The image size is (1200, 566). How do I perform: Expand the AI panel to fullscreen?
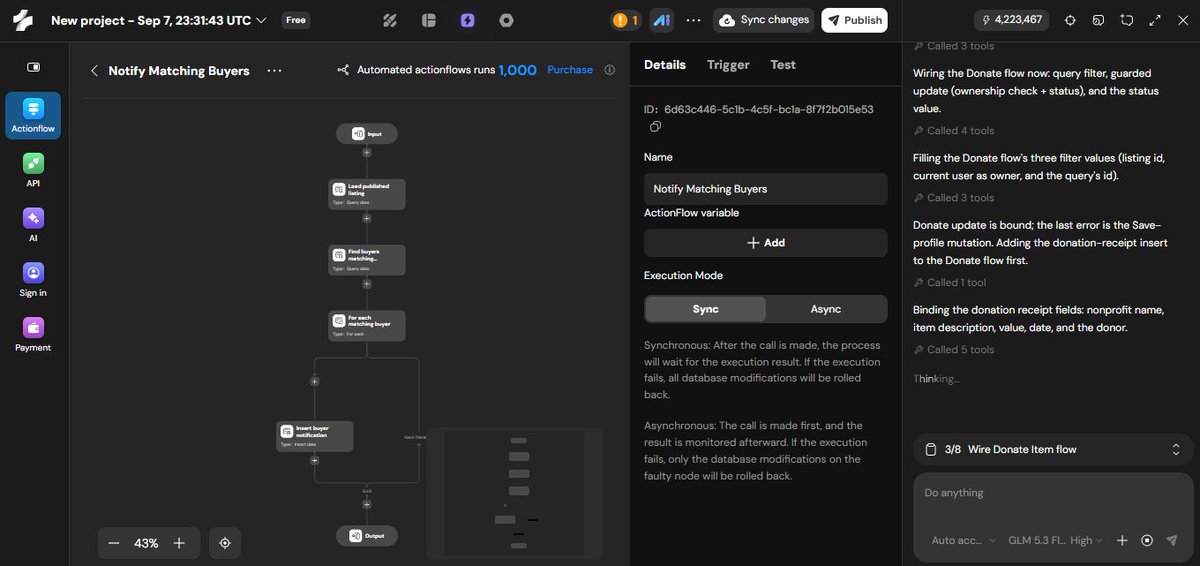coord(1155,20)
